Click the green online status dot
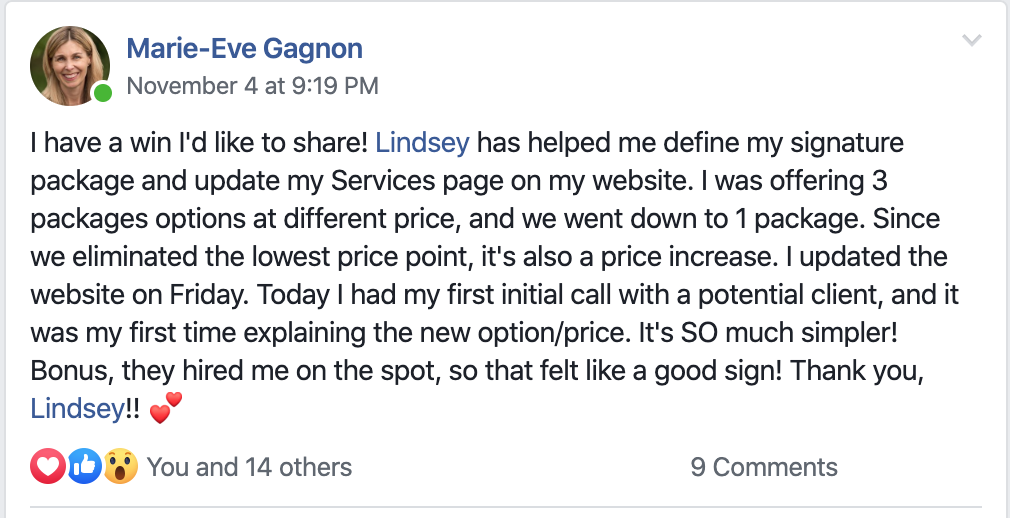 pos(102,93)
